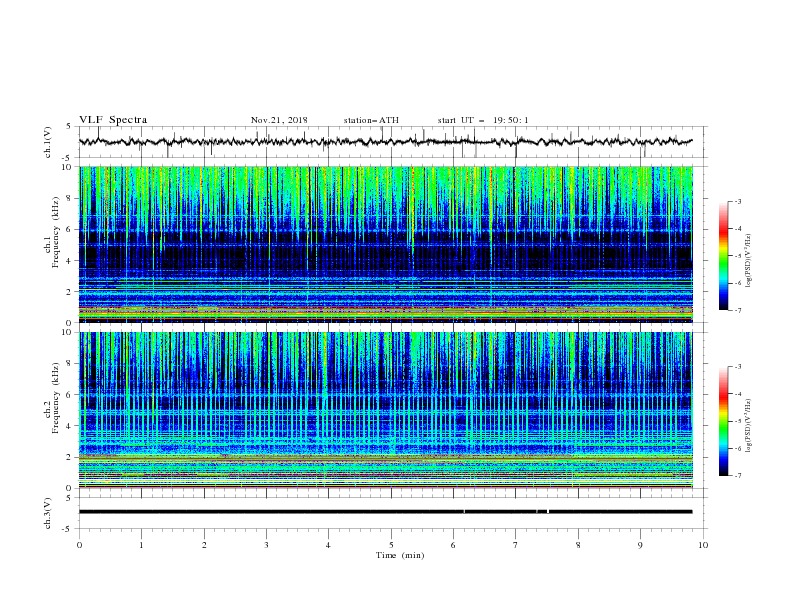Image resolution: width=792 pixels, height=612 pixels.
Task: Click the "log(PSD)(V²/Hz)" label beside ch.2 colorbar
Action: (748, 426)
